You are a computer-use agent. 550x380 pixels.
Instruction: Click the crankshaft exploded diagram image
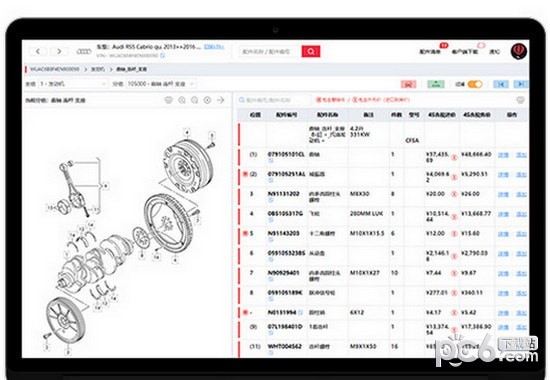(130, 242)
